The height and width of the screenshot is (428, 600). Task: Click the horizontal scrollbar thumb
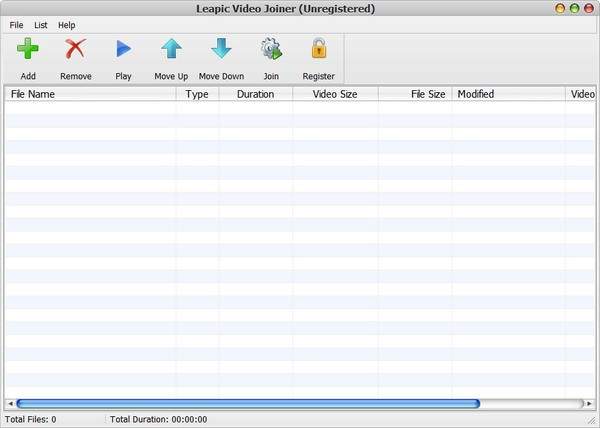pyautogui.click(x=248, y=404)
